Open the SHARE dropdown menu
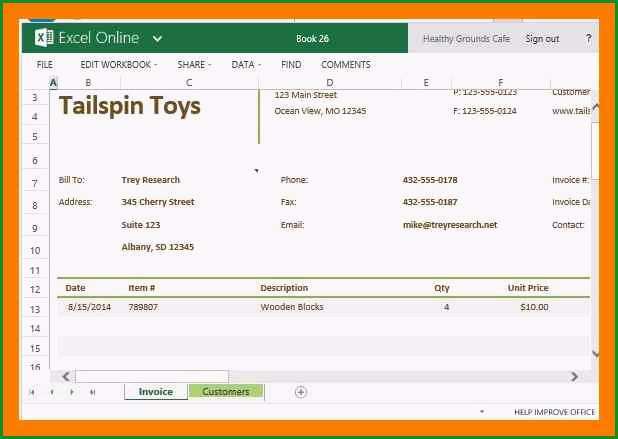618x439 pixels. point(194,65)
